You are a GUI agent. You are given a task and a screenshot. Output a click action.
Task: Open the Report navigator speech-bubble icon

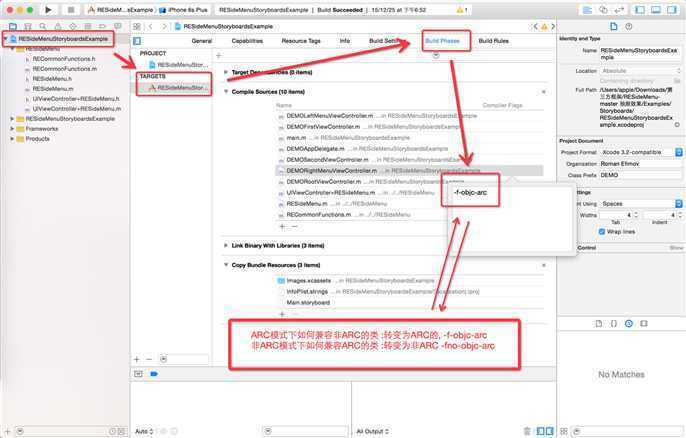click(x=118, y=27)
